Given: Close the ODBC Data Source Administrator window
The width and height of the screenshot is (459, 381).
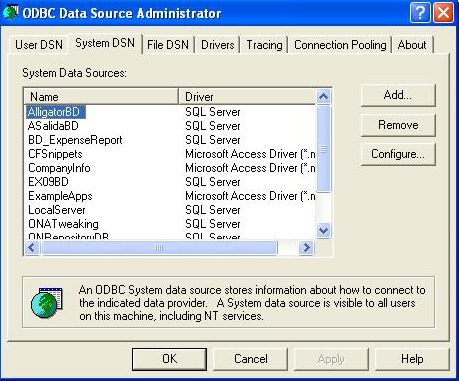Looking at the screenshot, I should pyautogui.click(x=443, y=13).
